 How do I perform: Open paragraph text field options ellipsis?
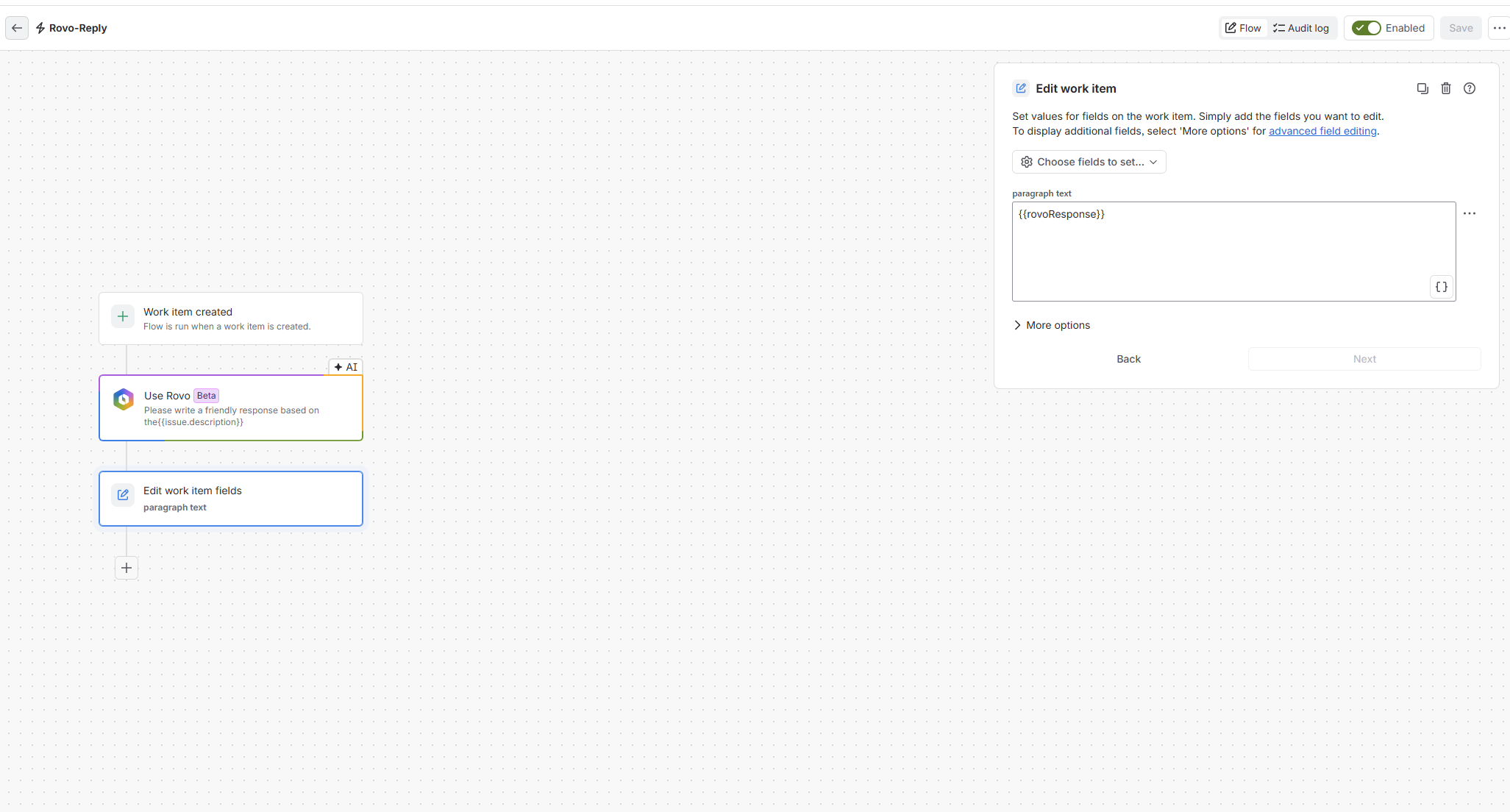coord(1470,213)
